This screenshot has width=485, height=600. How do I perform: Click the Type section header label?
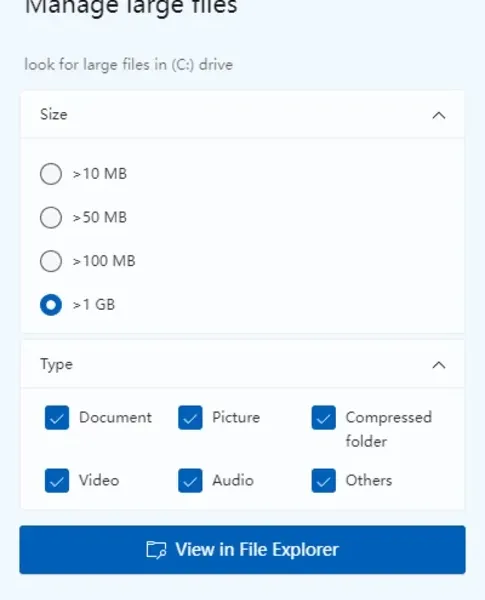click(56, 365)
